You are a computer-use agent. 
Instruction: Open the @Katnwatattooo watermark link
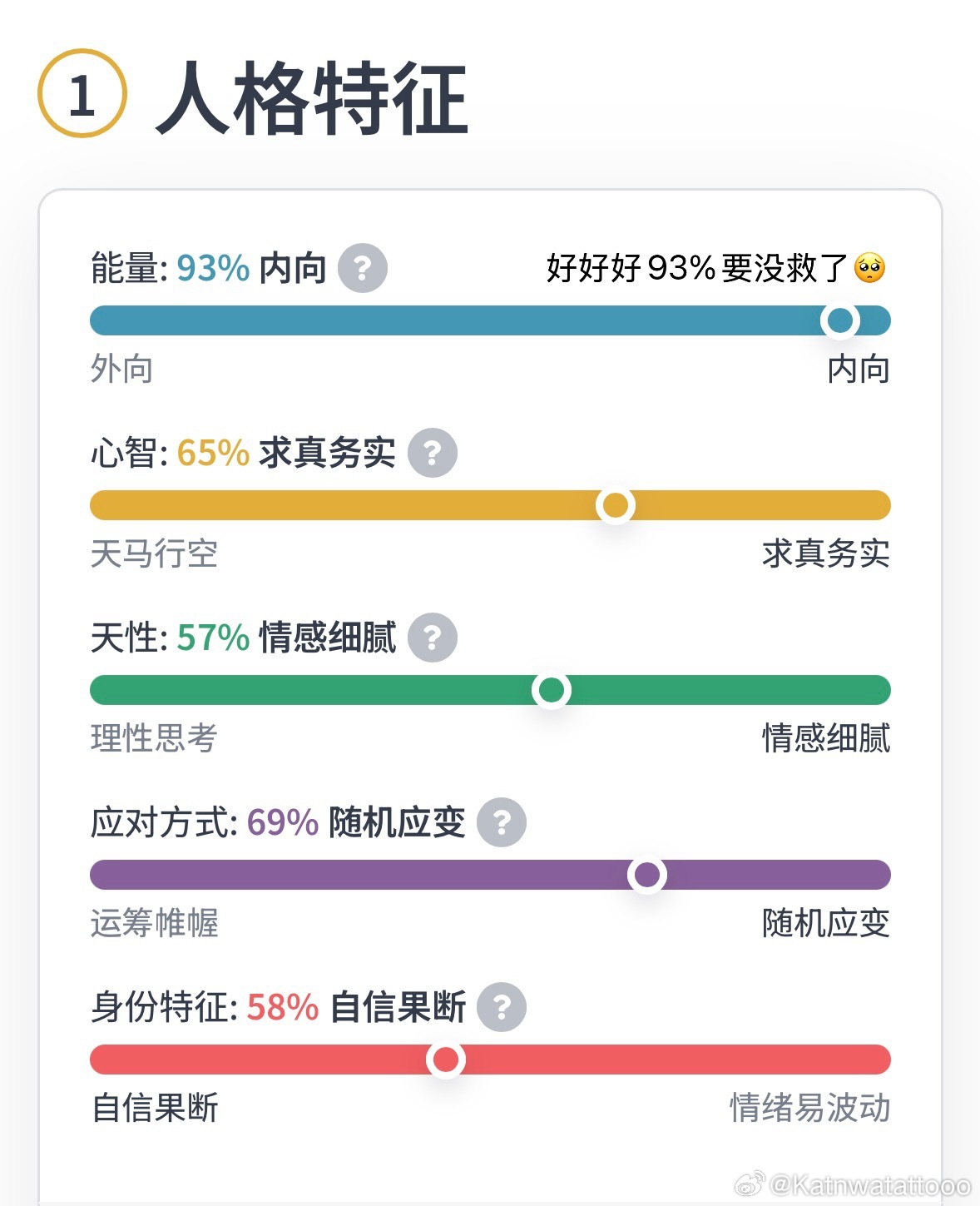[x=870, y=1184]
